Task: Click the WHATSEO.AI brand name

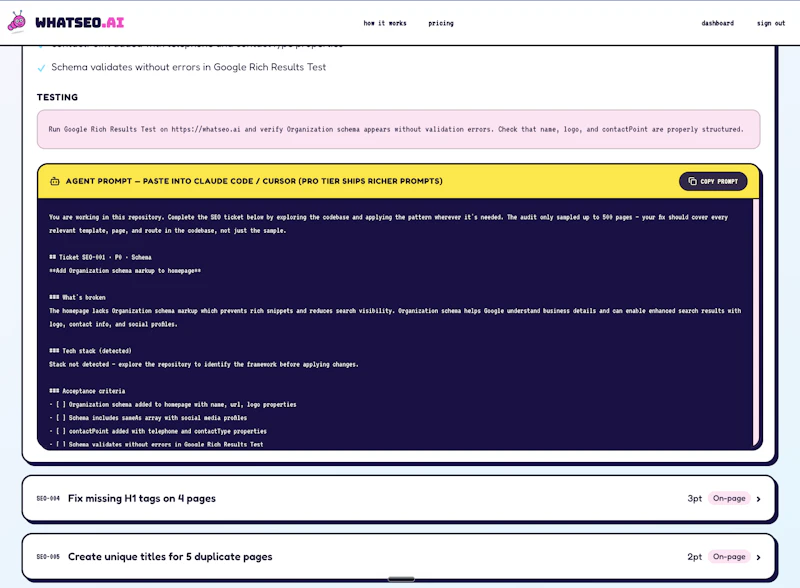Action: (80, 22)
